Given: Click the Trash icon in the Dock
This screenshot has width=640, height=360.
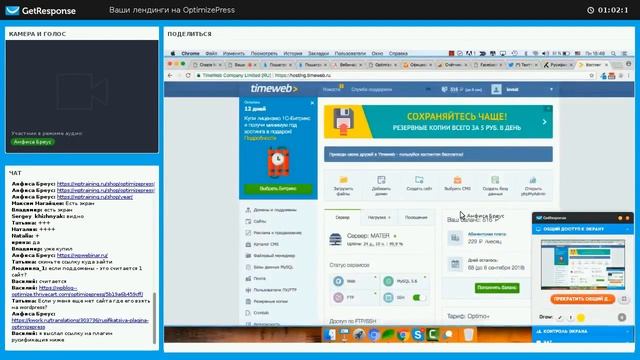Looking at the screenshot, I should pyautogui.click(x=469, y=335).
